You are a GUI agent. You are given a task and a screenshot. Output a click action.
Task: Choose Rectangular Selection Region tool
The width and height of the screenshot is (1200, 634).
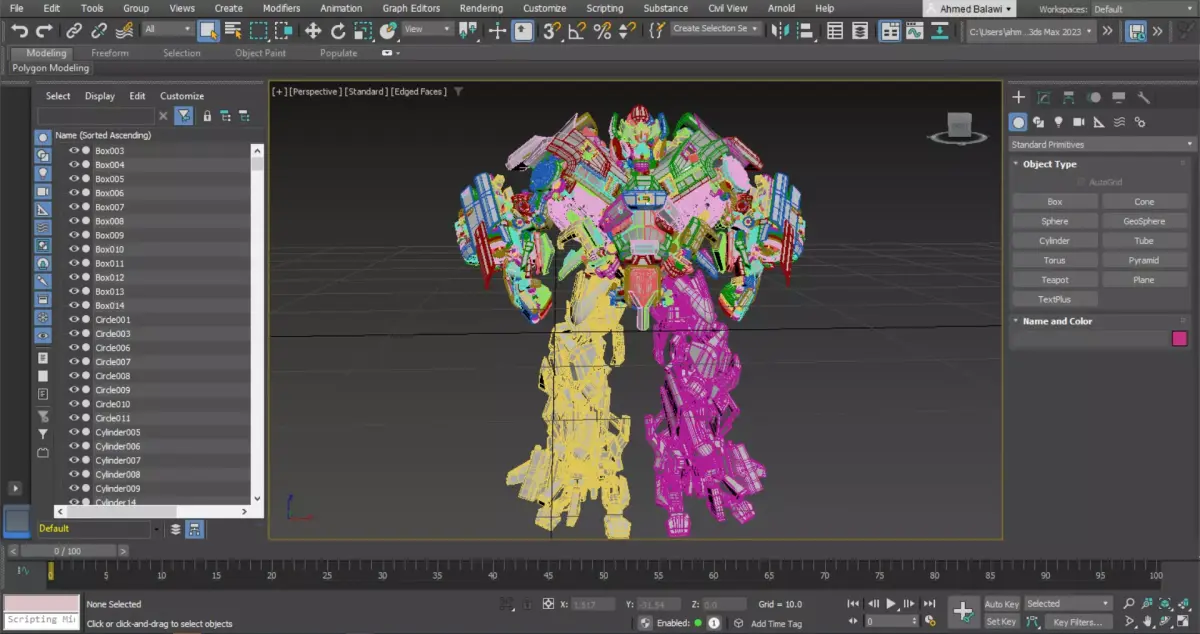tap(258, 30)
